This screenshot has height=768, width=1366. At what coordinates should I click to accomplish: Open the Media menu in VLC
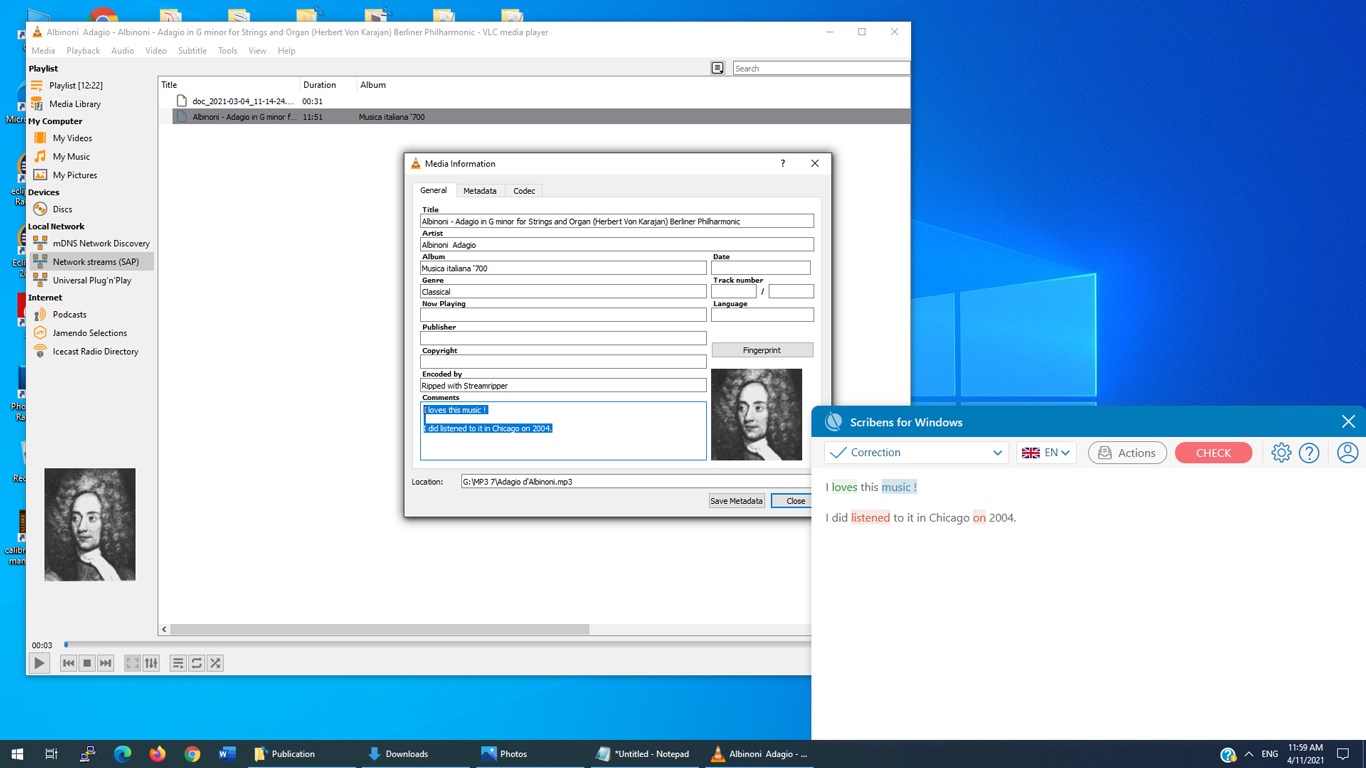43,51
